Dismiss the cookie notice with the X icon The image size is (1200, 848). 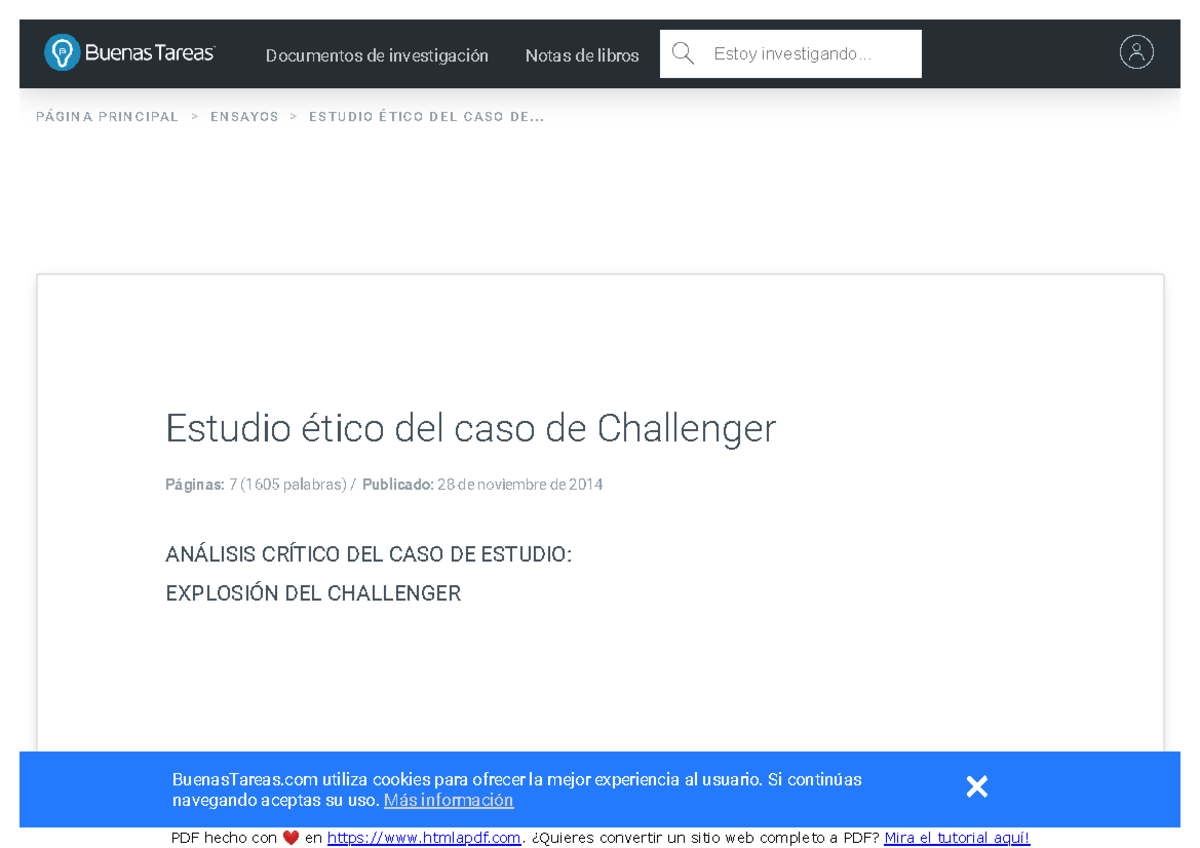click(977, 787)
